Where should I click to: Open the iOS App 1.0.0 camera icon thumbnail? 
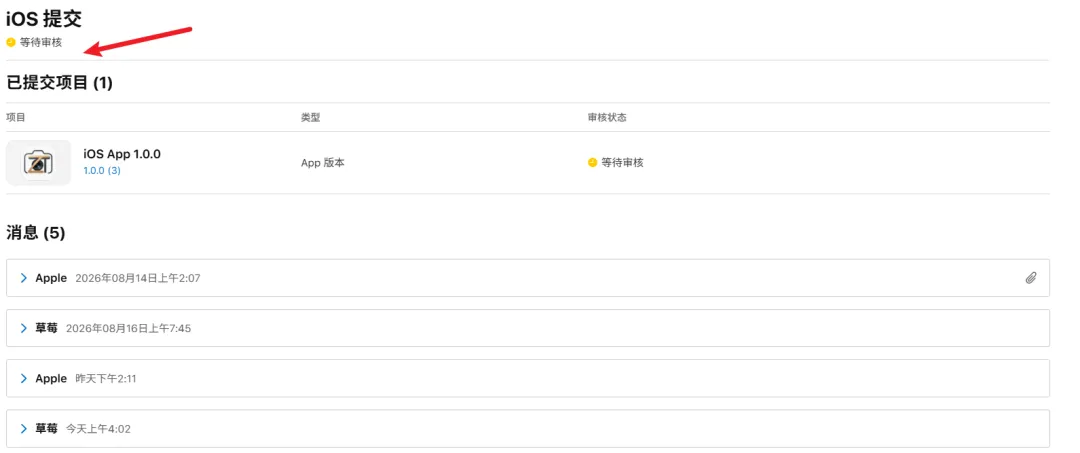[39, 162]
